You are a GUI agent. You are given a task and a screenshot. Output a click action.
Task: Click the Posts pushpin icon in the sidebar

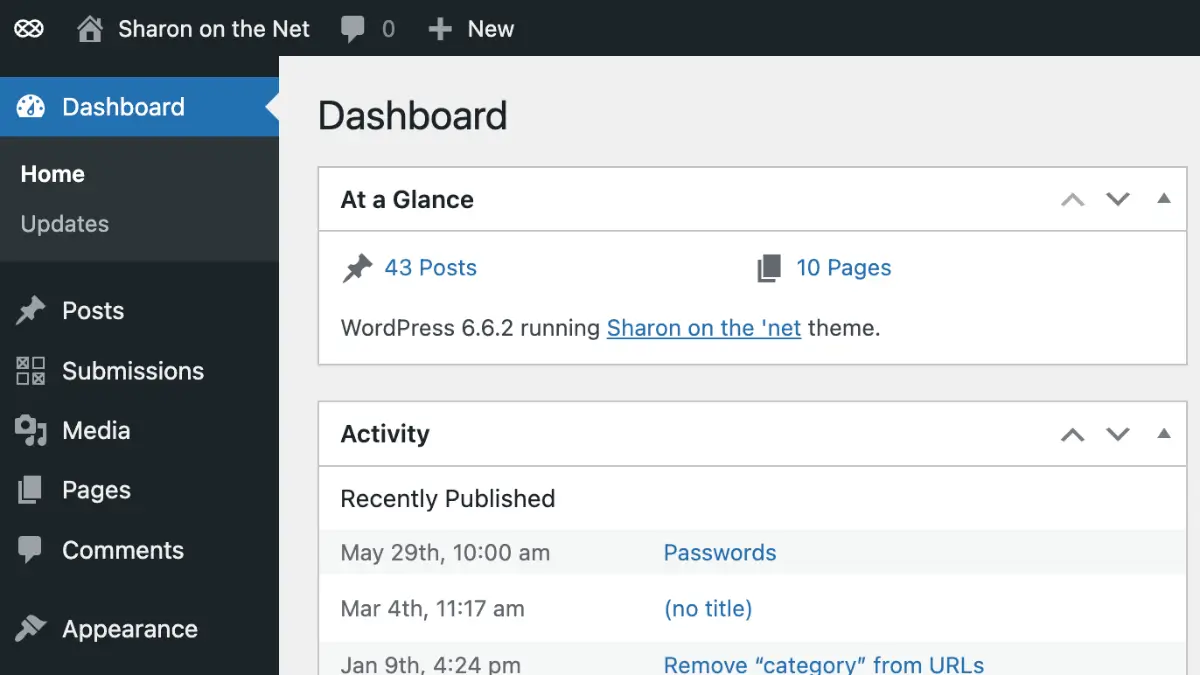coord(28,310)
